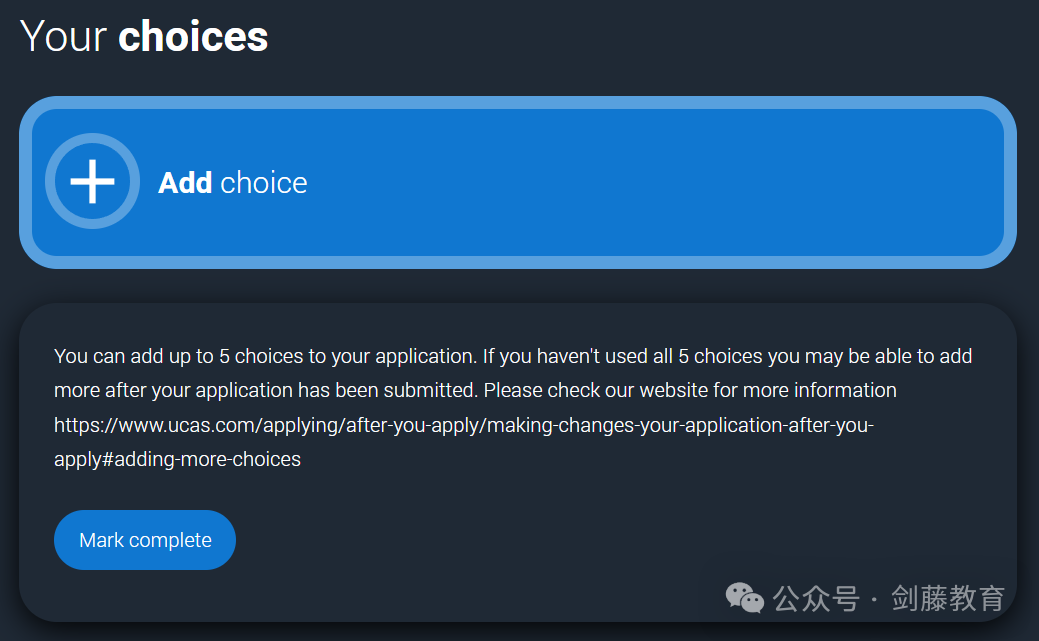Click the light blue border of Add choice card
Screen dimensions: 1039x641
[518, 102]
